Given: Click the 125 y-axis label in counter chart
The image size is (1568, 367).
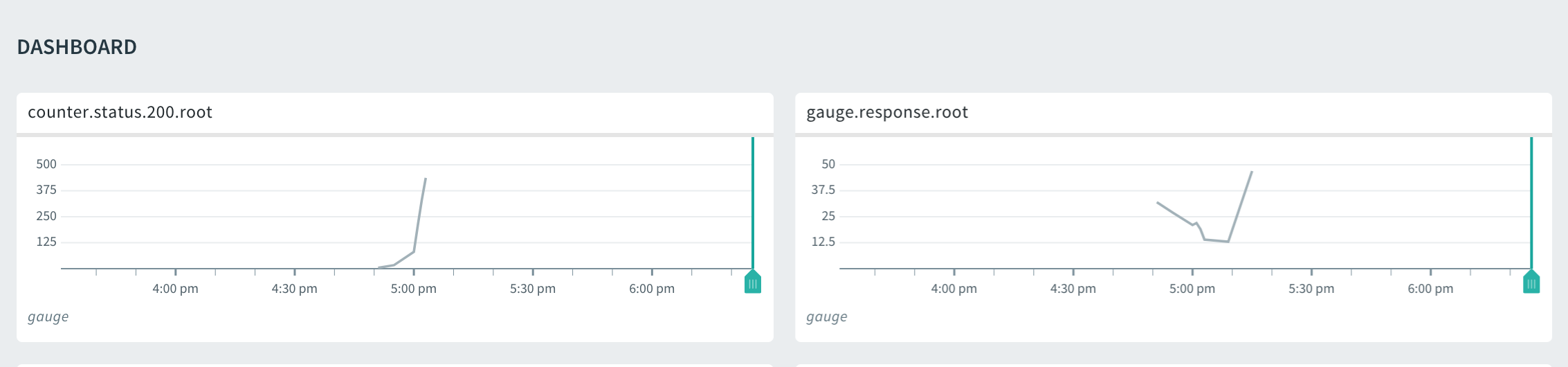Looking at the screenshot, I should (x=46, y=242).
